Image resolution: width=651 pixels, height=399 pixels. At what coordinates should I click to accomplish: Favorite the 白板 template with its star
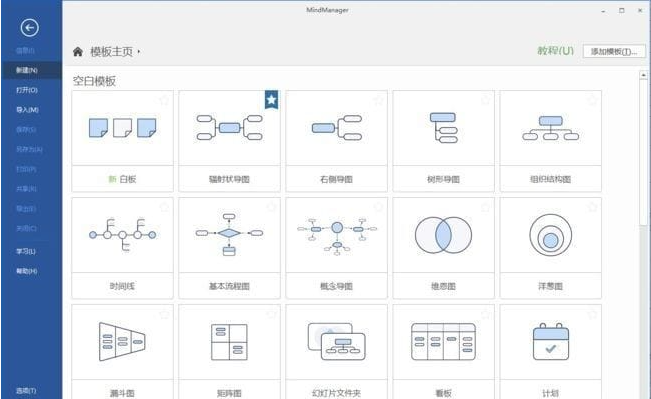[164, 100]
